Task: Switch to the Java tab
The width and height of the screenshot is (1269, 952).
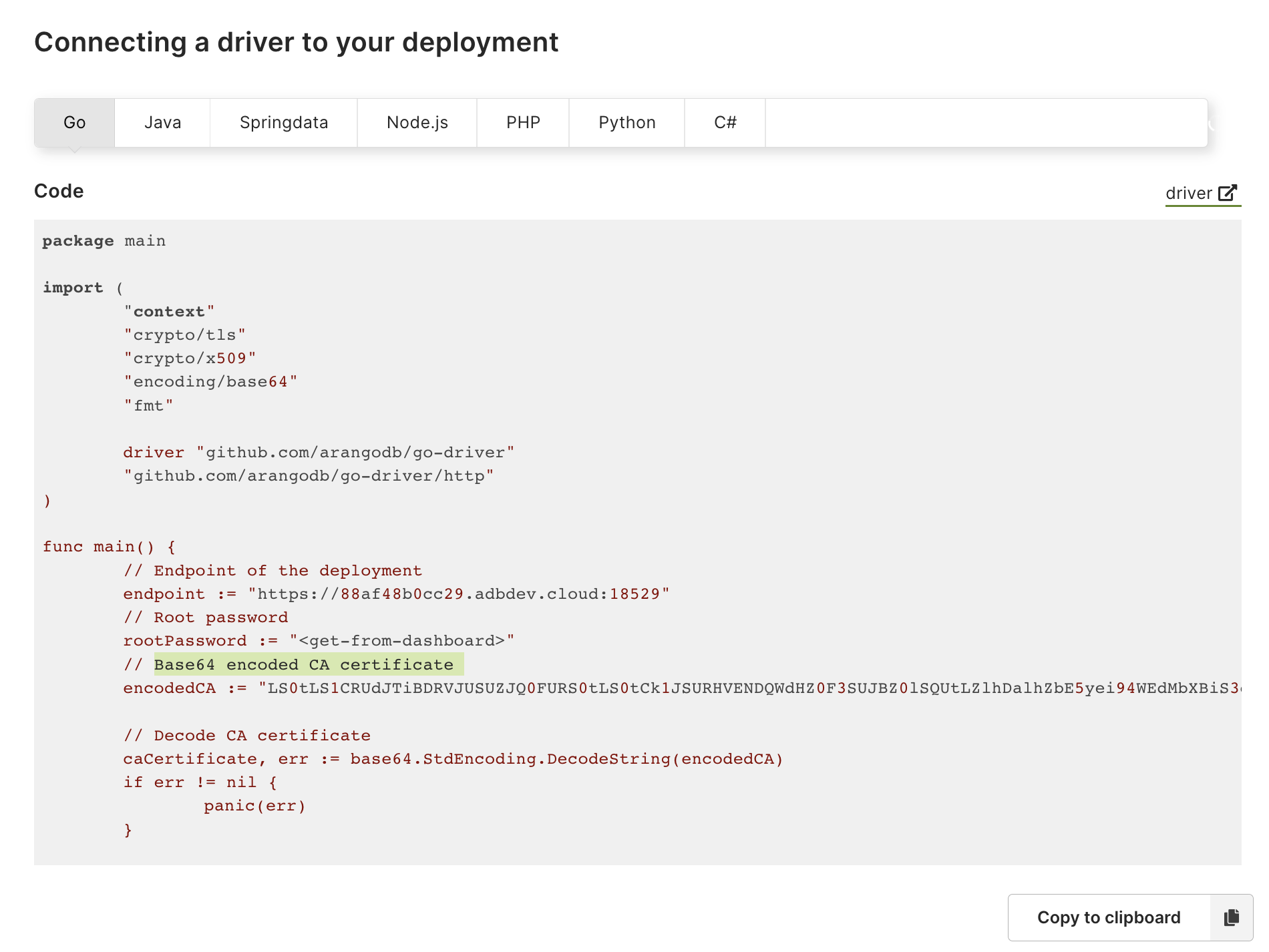Action: point(162,123)
